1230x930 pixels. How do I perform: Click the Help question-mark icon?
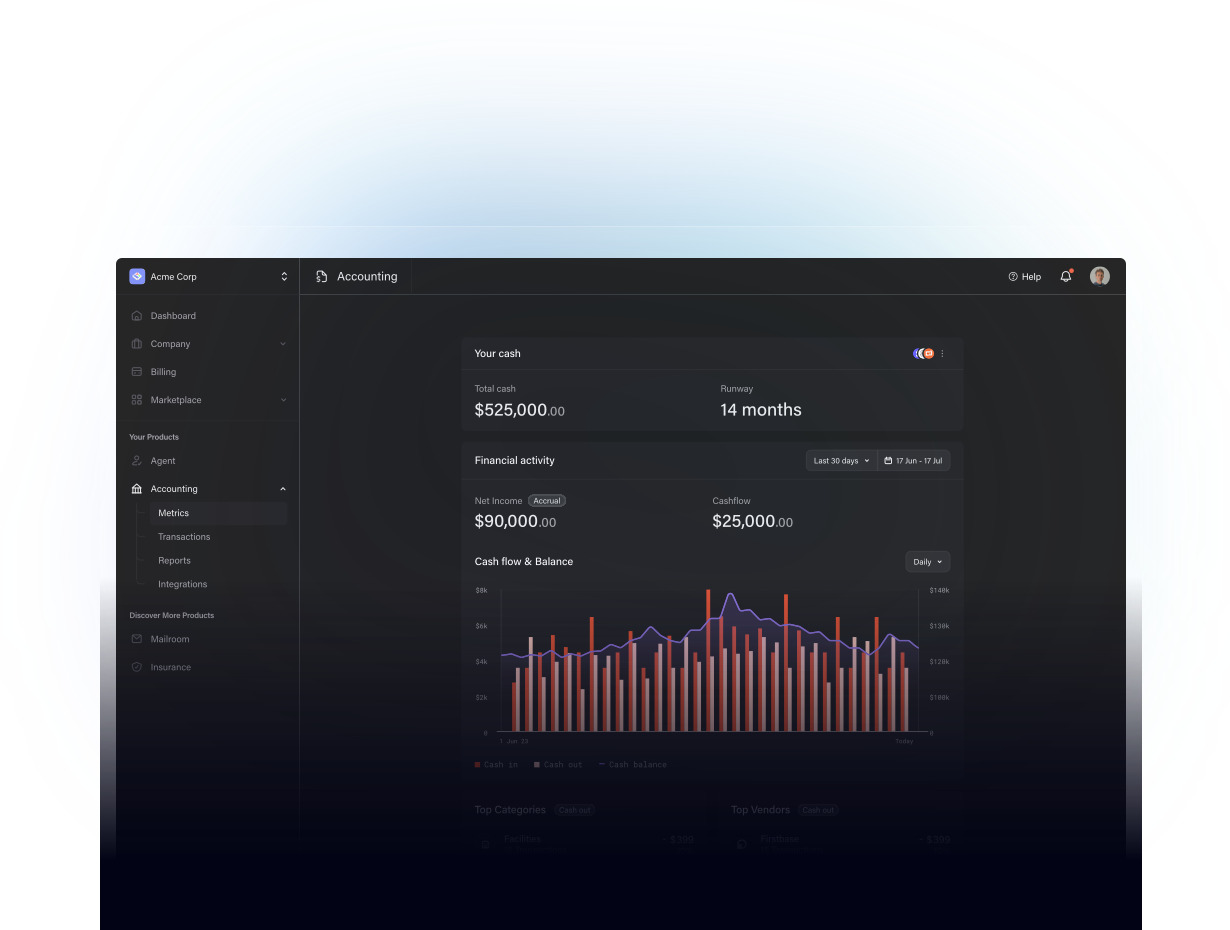tap(1013, 277)
